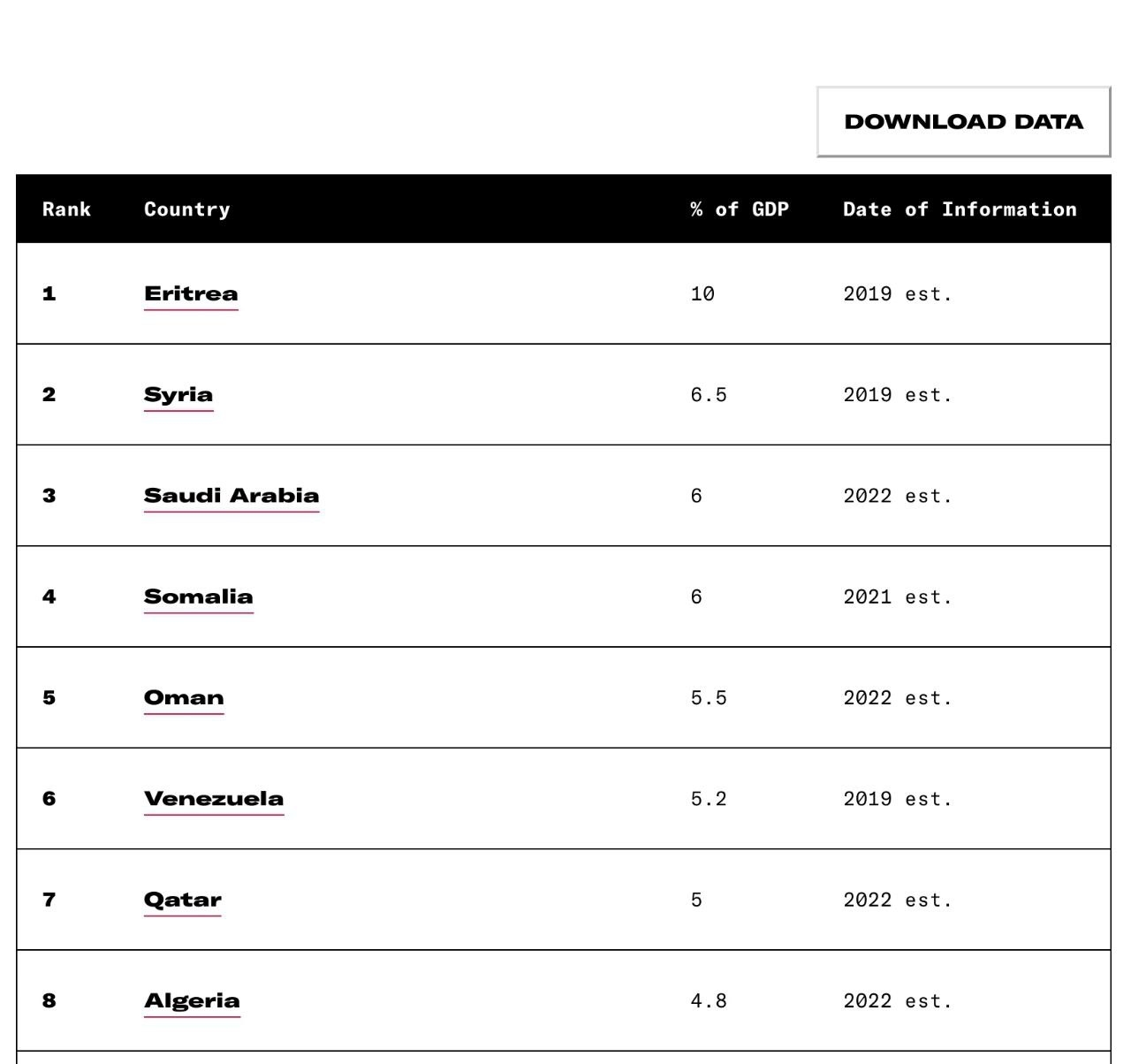Click the Country column header
Screen dimensions: 1131x1064
[x=186, y=209]
